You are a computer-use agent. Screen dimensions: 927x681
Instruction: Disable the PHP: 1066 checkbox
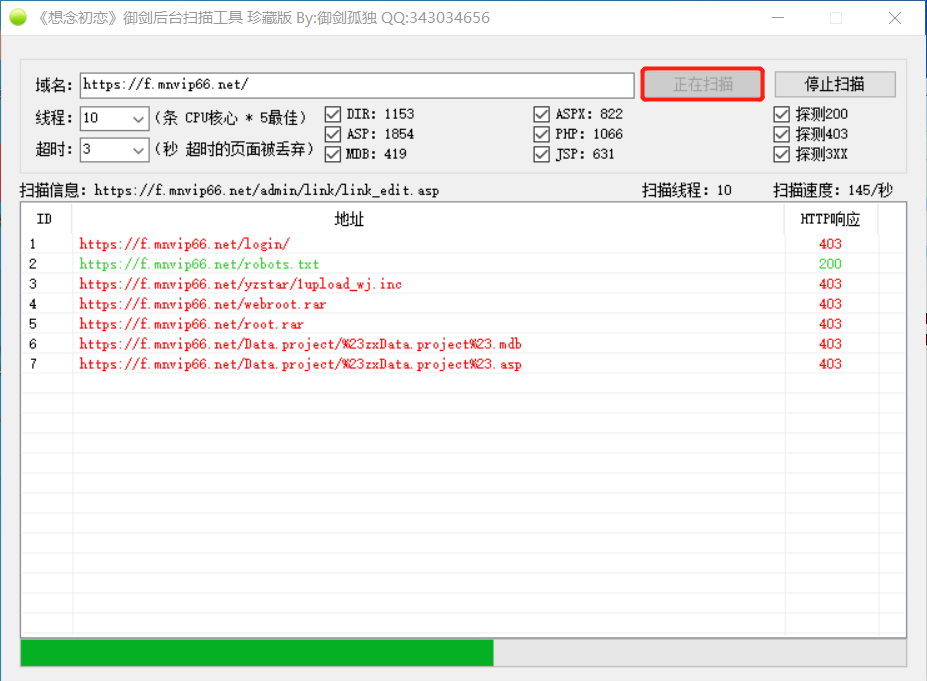[x=542, y=134]
